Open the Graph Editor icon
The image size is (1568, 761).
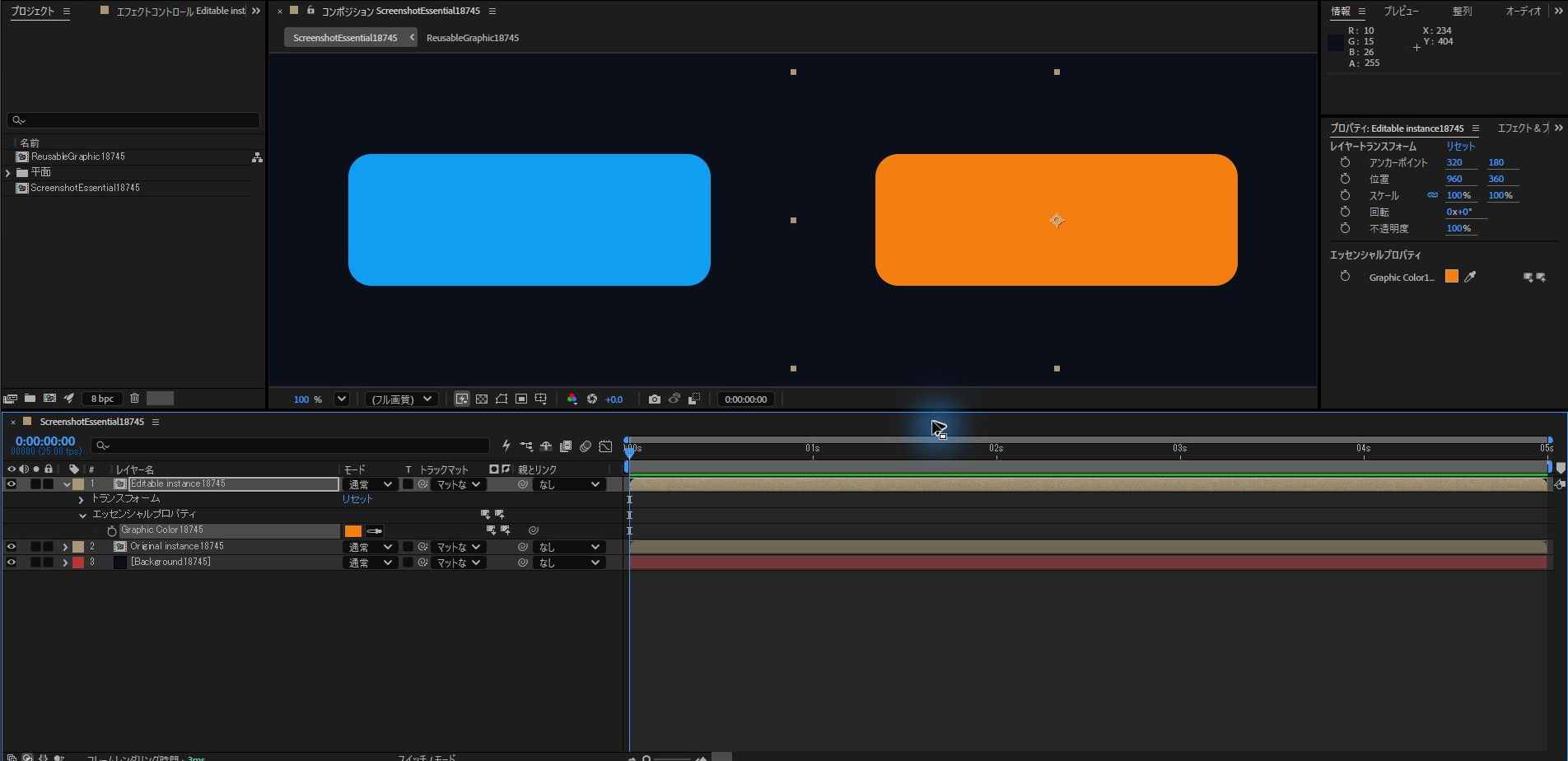pyautogui.click(x=605, y=446)
